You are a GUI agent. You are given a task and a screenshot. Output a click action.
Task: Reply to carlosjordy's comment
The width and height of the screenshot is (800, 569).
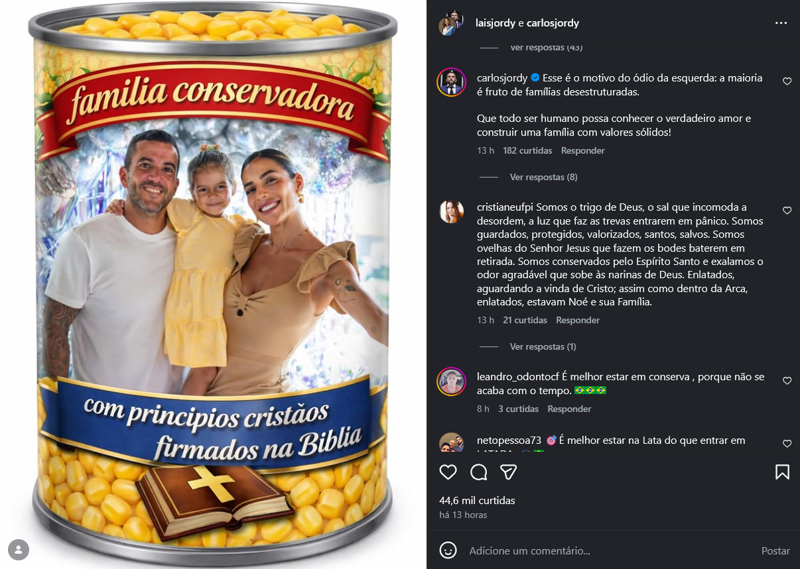click(x=582, y=151)
